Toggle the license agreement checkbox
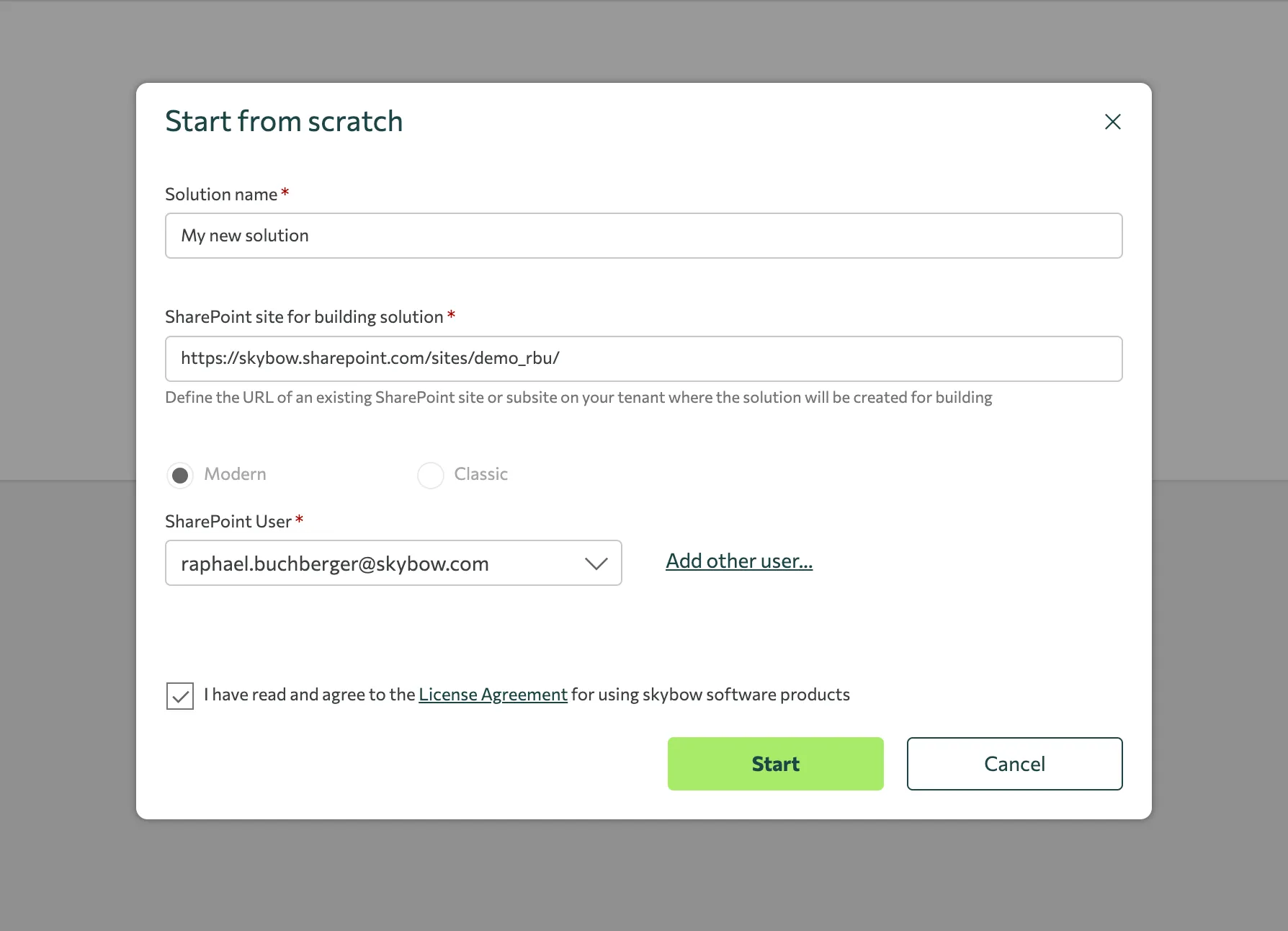 pos(180,696)
